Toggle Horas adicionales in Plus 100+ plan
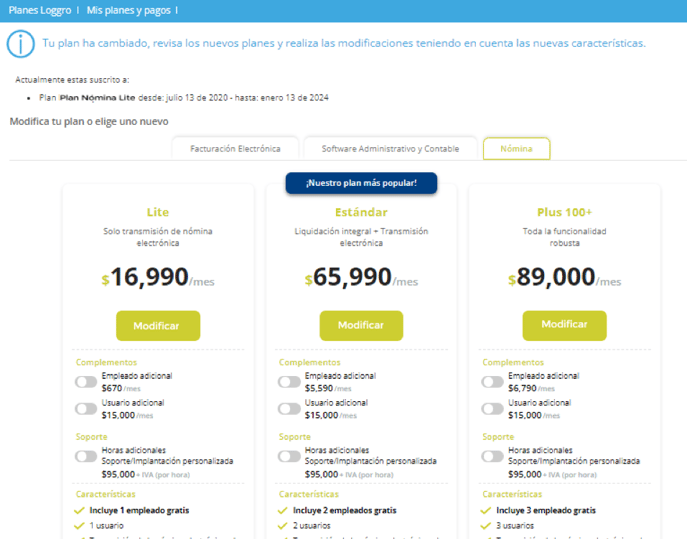The width and height of the screenshot is (687, 539). 492,456
